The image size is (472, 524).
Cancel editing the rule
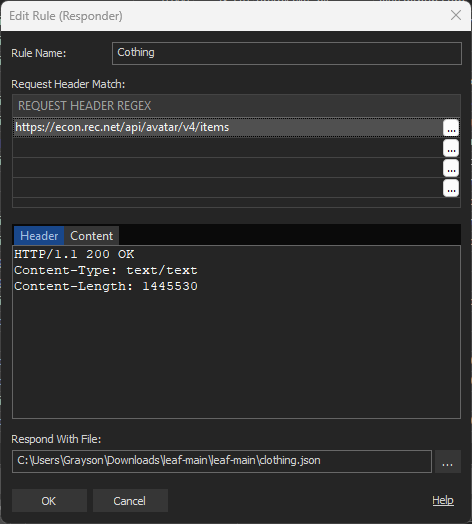point(130,501)
